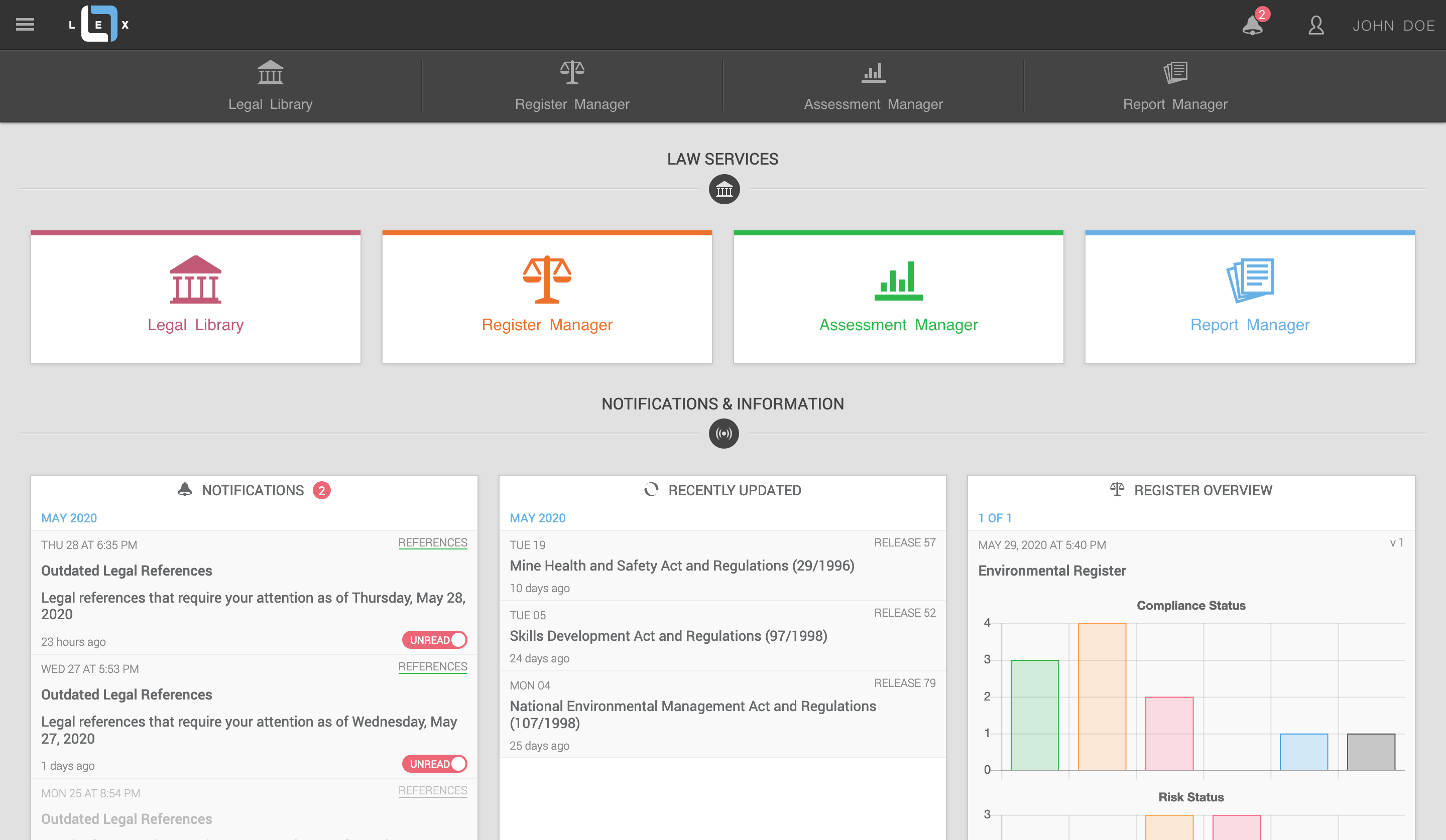Screen dimensions: 1446x840
Task: Click the orange bar in Compliance Status chart
Action: click(x=1102, y=696)
